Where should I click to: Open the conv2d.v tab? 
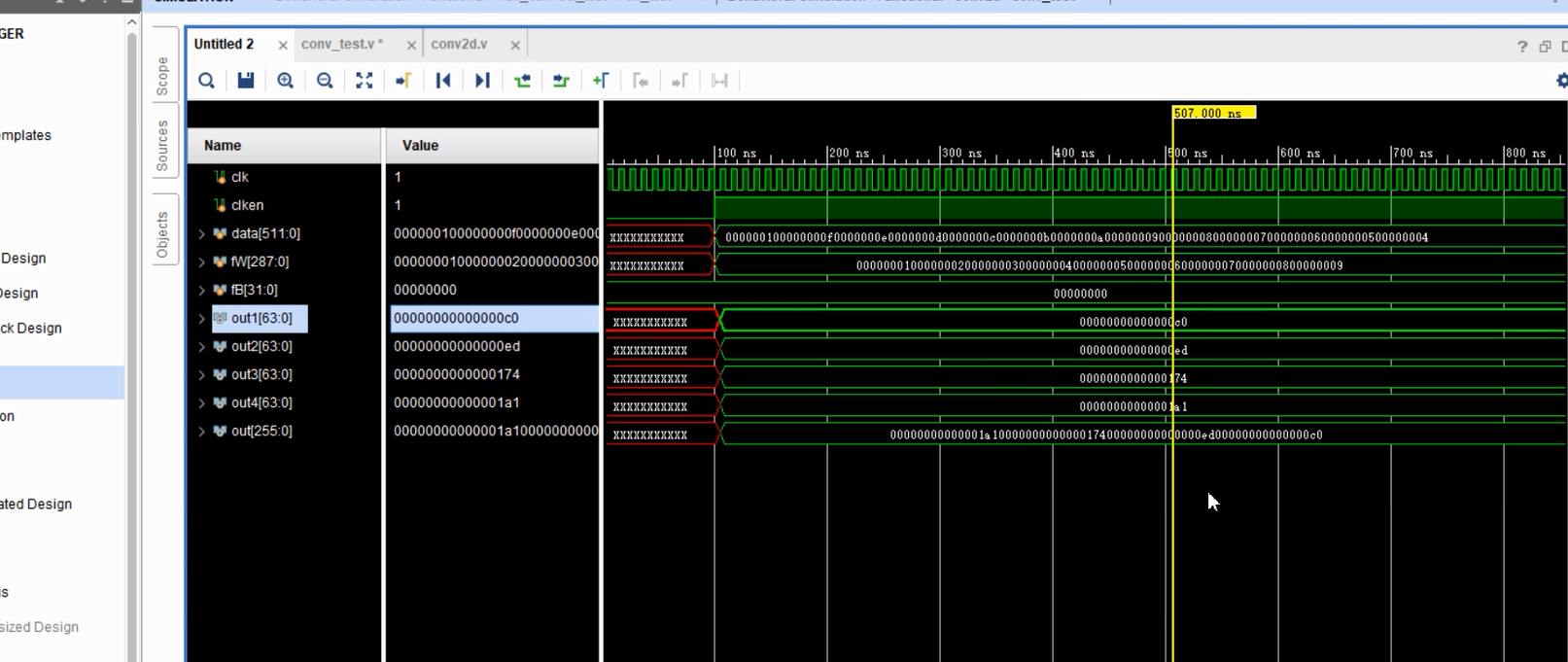459,44
